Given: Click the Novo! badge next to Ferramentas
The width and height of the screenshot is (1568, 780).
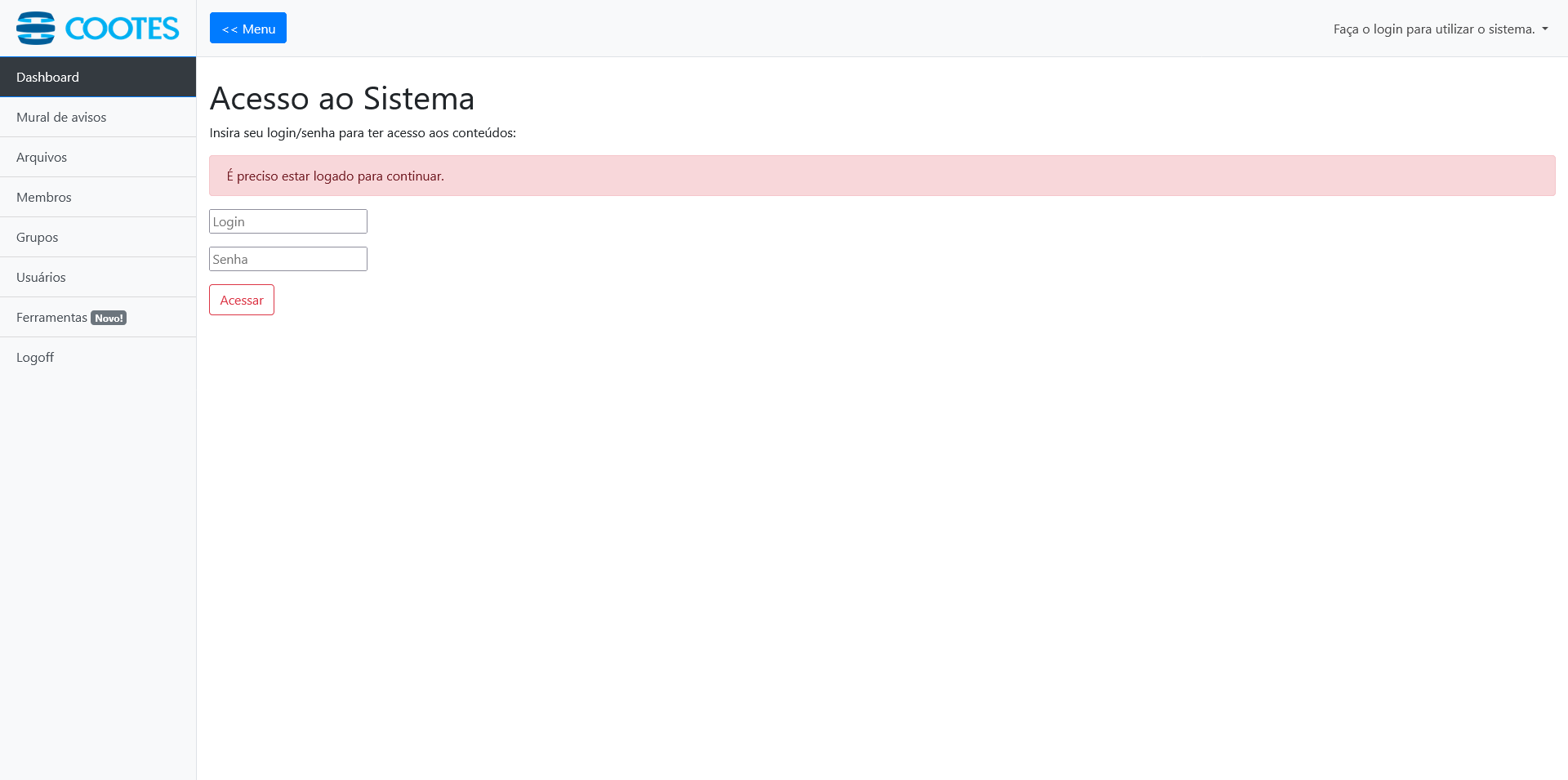Looking at the screenshot, I should pyautogui.click(x=108, y=317).
